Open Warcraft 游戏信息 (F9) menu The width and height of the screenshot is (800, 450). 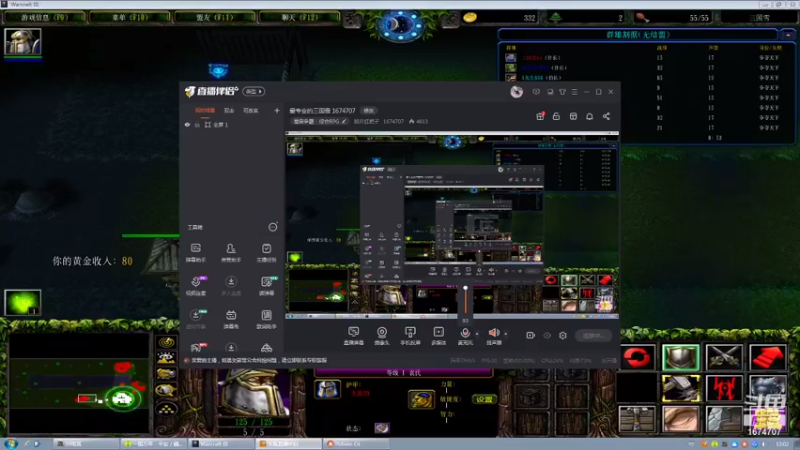(44, 17)
